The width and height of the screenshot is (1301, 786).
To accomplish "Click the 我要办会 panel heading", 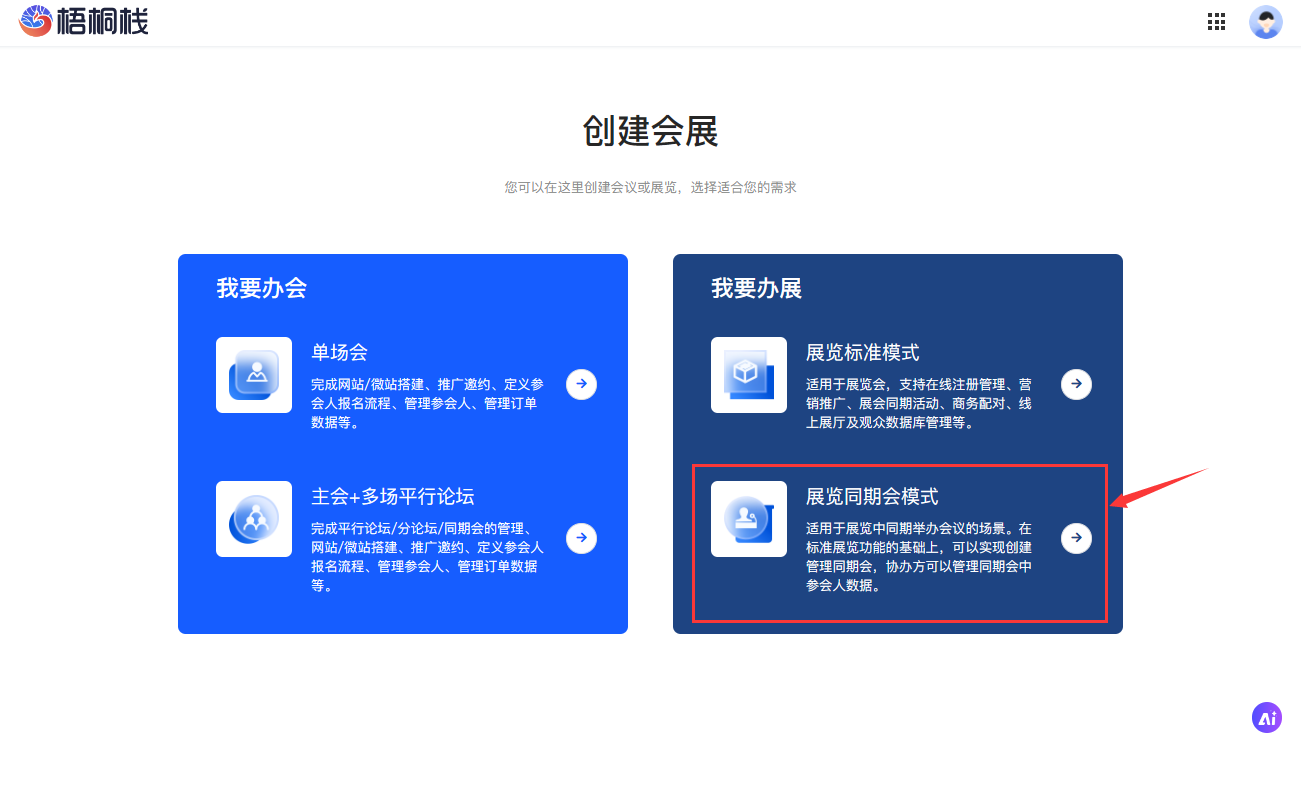I will click(261, 289).
